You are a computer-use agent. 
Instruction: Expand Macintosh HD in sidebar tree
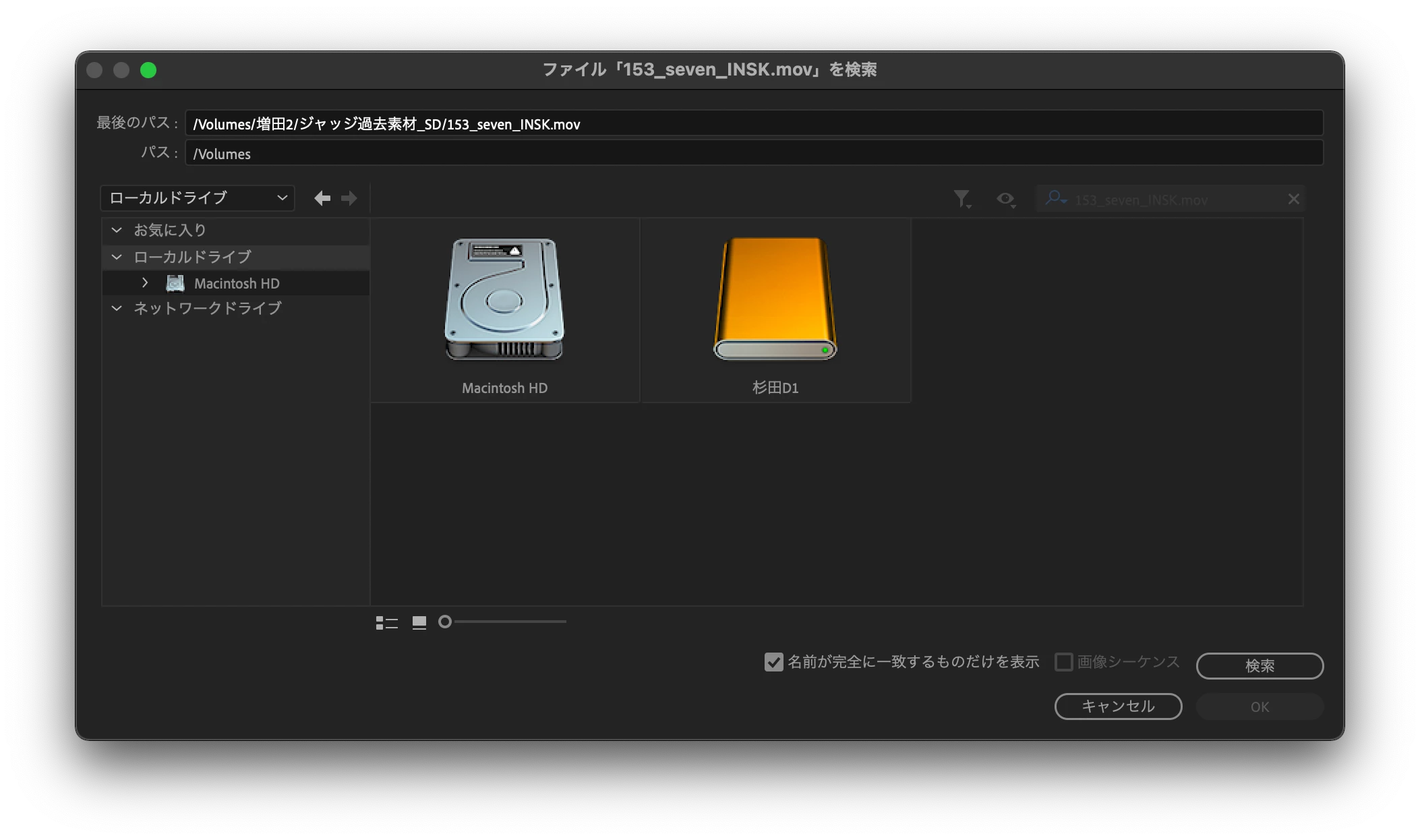(x=145, y=283)
